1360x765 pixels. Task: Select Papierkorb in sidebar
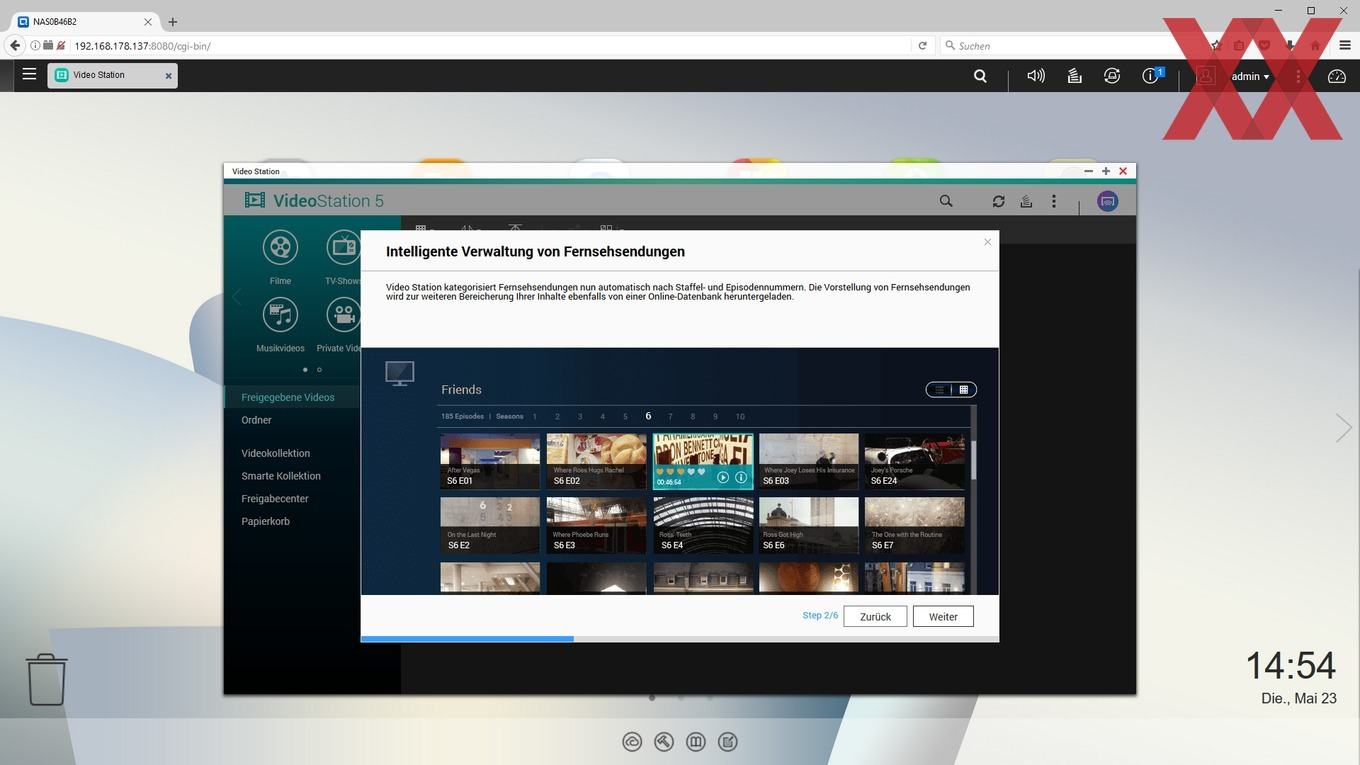(265, 521)
